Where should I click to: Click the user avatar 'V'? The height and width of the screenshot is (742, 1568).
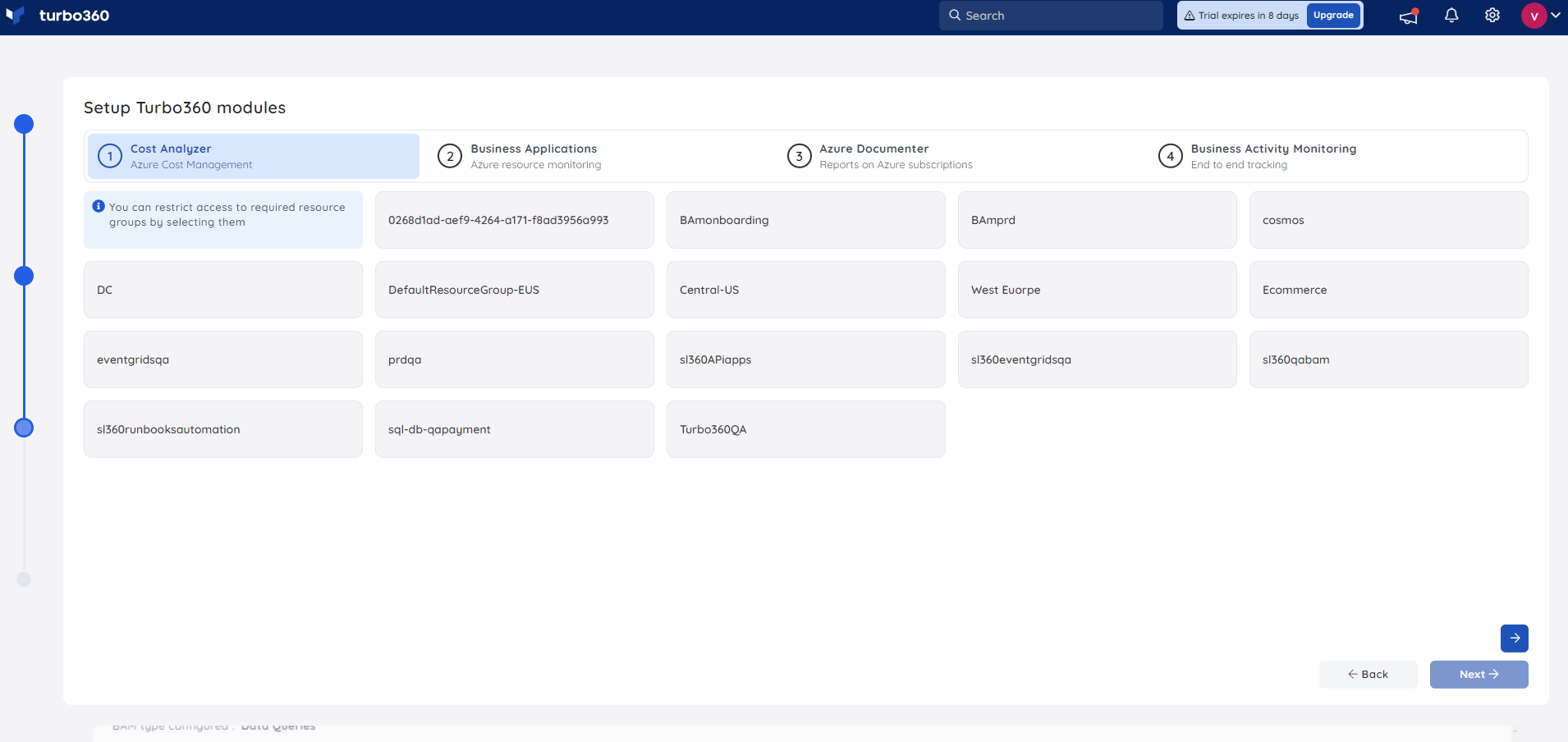(1534, 16)
